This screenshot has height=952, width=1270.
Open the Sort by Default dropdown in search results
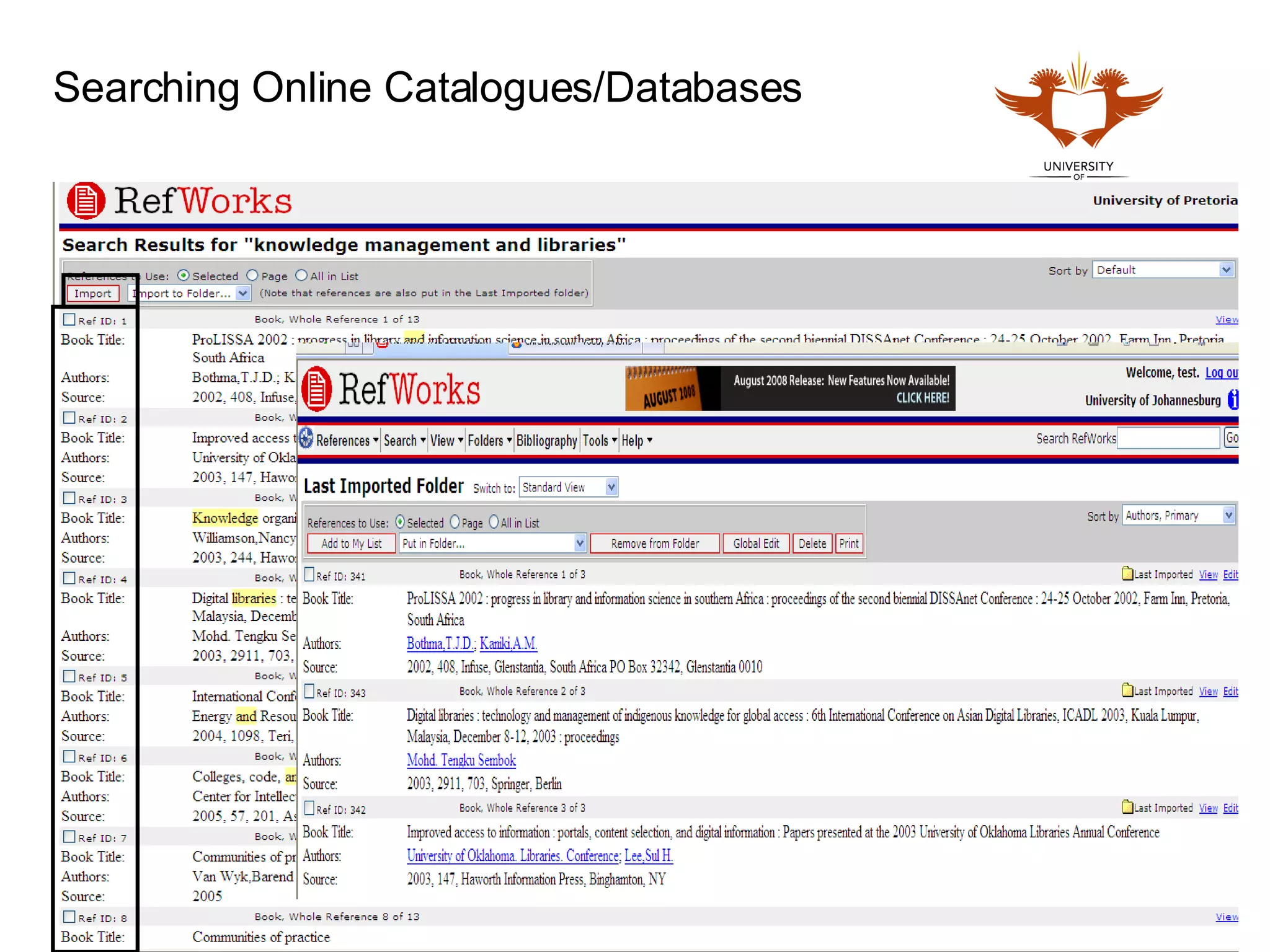1163,270
